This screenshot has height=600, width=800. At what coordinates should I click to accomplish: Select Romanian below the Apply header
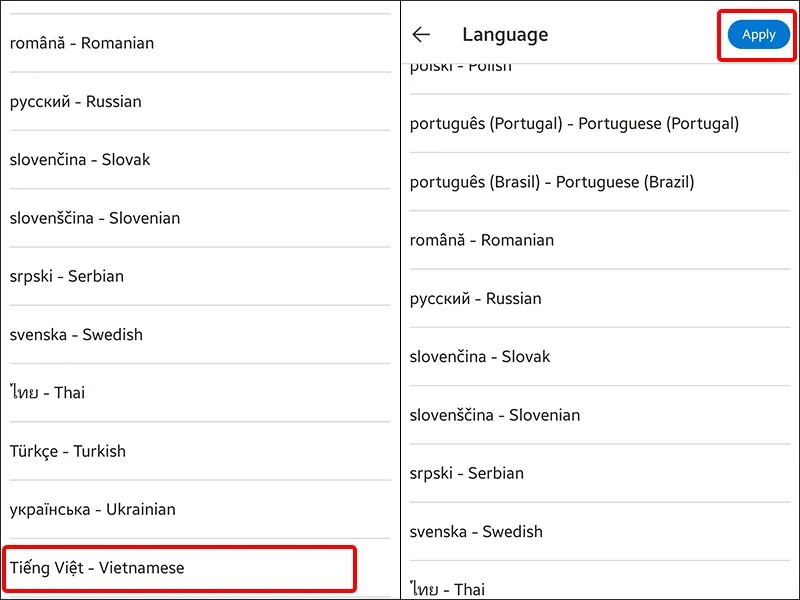coord(481,240)
